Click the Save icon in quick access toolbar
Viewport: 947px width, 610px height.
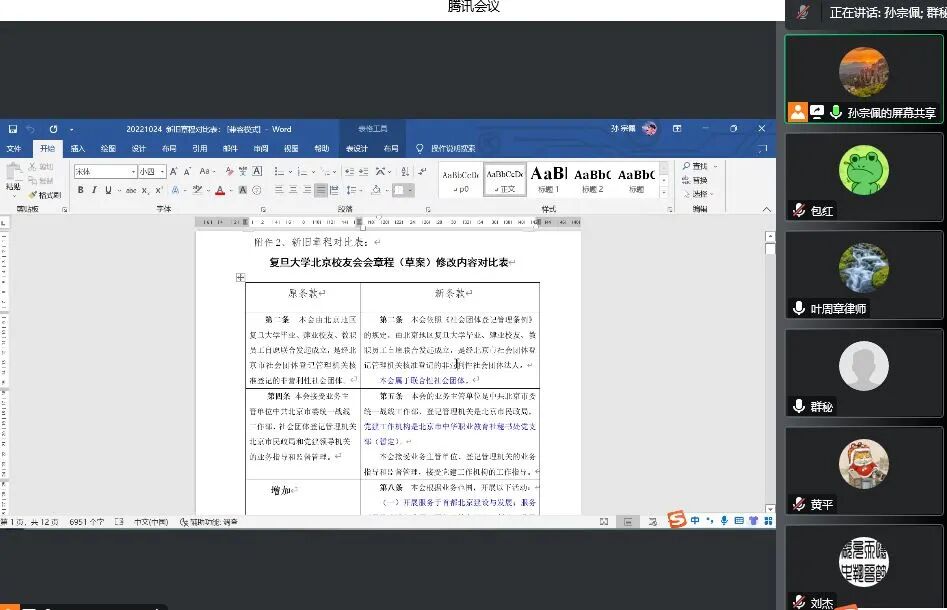pos(13,129)
